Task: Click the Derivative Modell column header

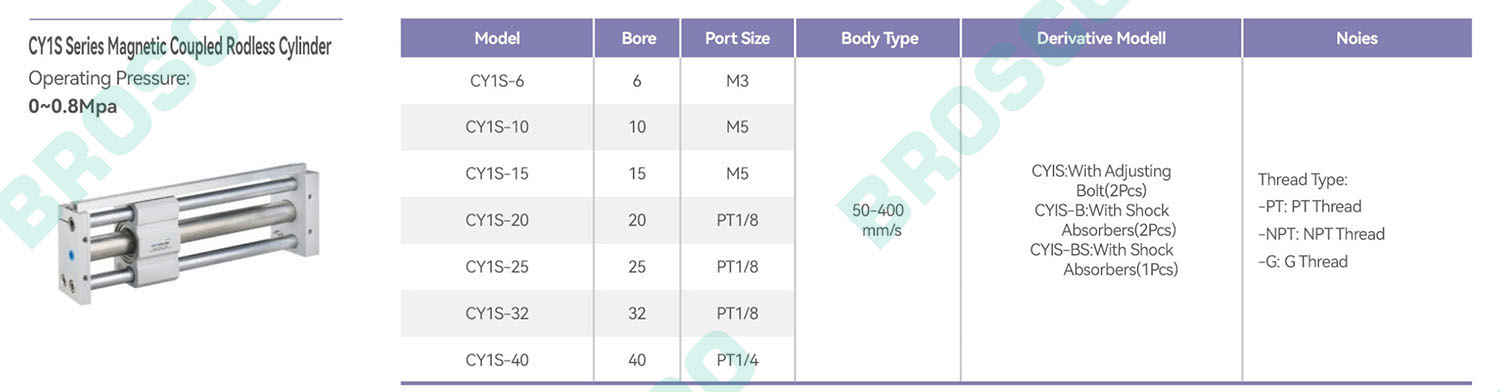Action: click(x=1101, y=38)
